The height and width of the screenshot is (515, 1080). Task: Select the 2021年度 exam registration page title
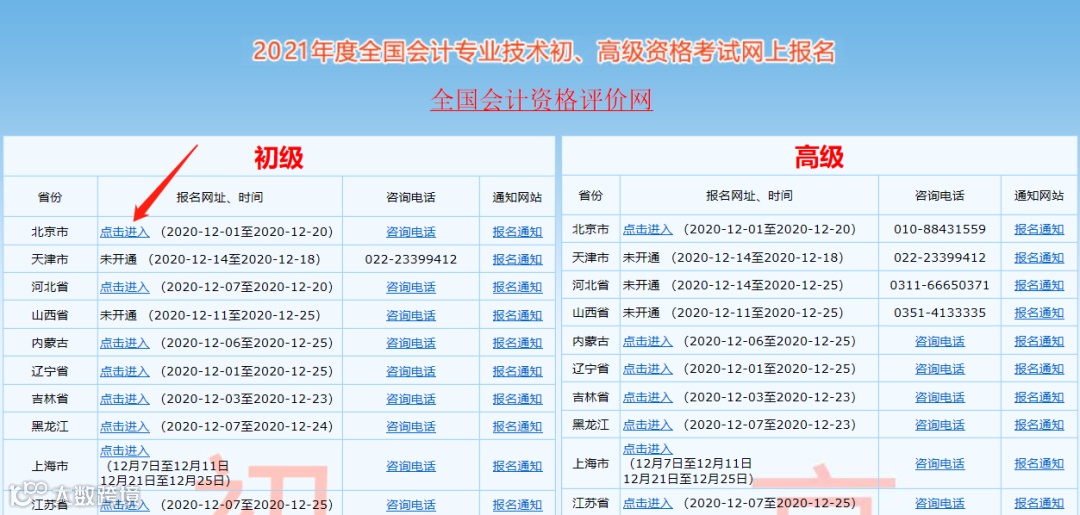pos(543,52)
